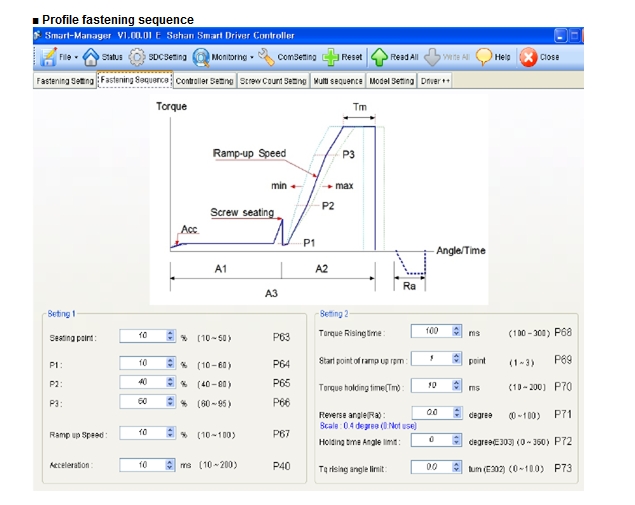
Task: Click the Ramp up Speed stepper
Action: coord(170,433)
